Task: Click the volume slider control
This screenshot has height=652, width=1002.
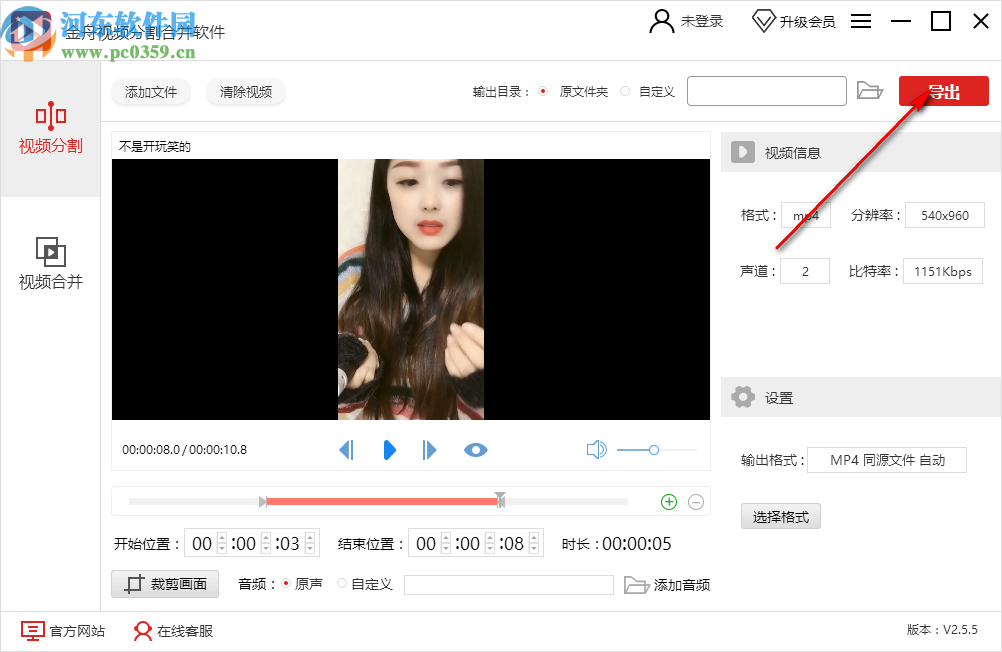Action: pos(655,450)
